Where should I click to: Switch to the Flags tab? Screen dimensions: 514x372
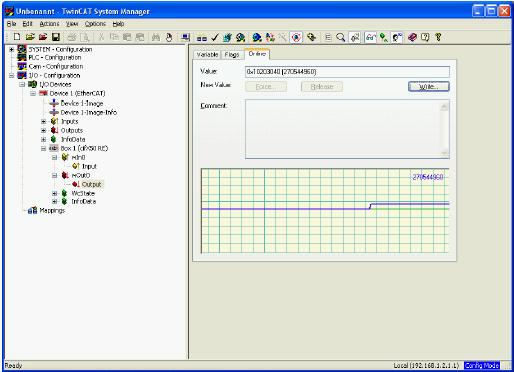[x=232, y=55]
